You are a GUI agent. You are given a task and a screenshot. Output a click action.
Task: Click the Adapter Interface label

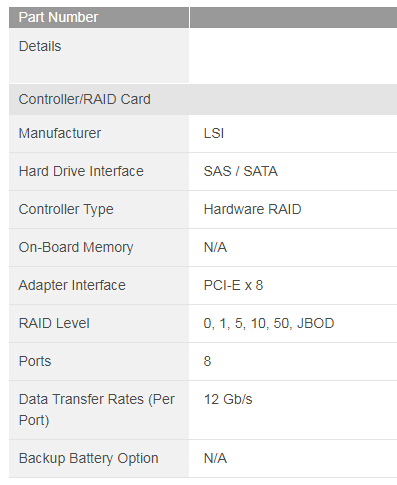pyautogui.click(x=72, y=285)
